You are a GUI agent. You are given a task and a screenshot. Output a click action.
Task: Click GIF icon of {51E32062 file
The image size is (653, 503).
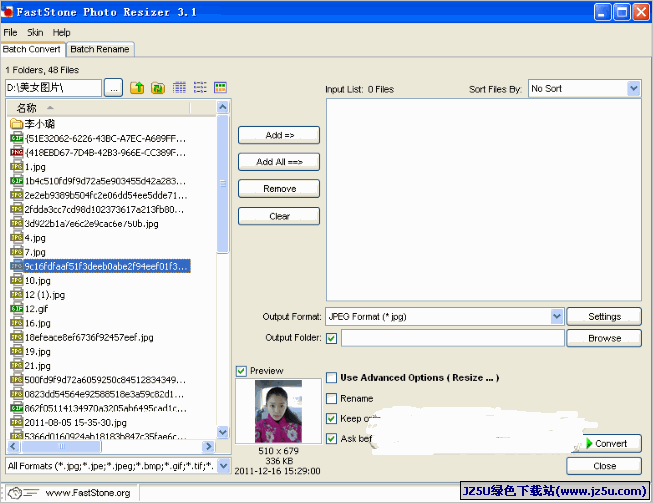click(x=16, y=138)
